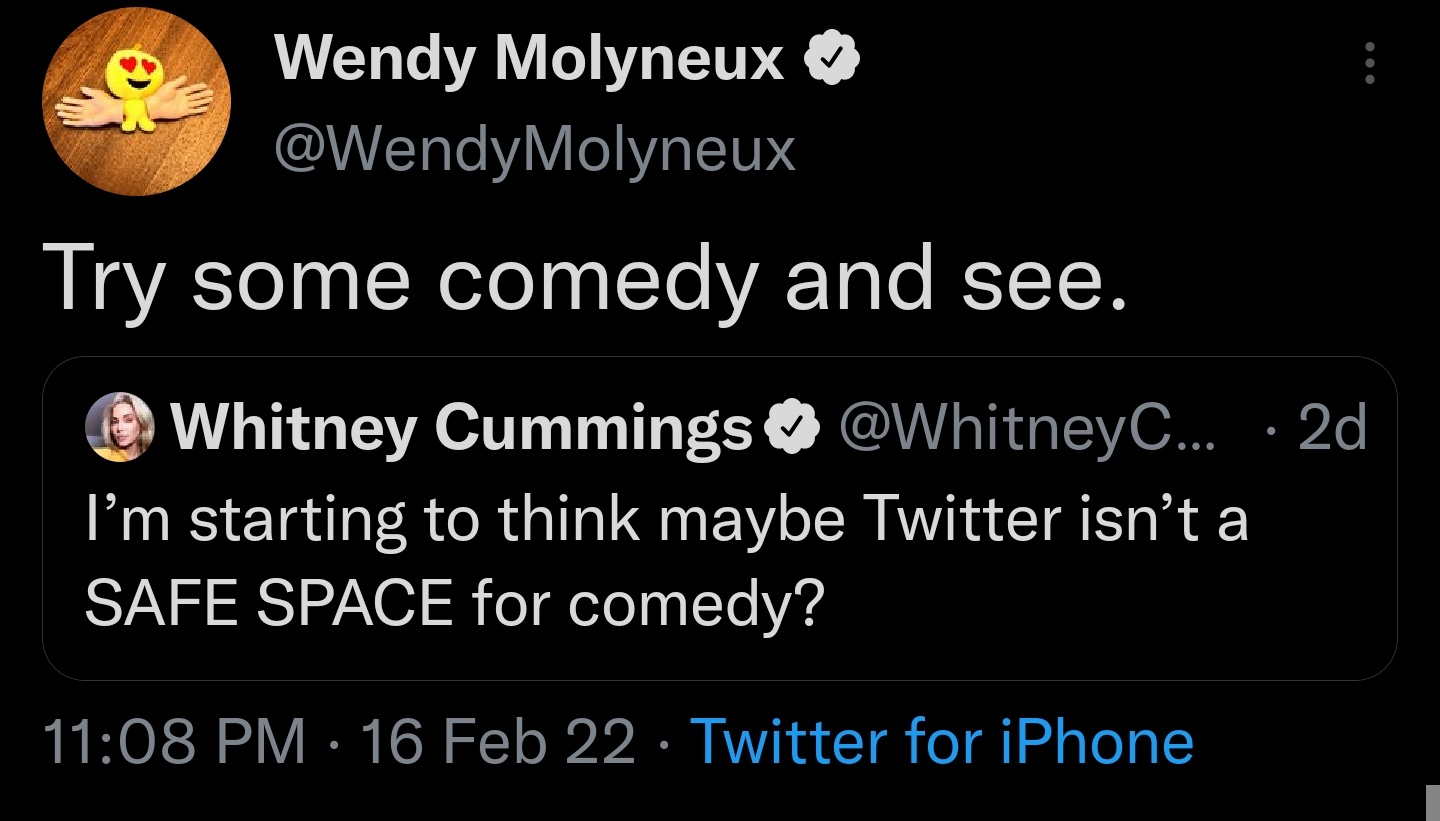This screenshot has width=1440, height=821.
Task: Tap the blue check next to Whitney Cummings
Action: click(x=789, y=428)
